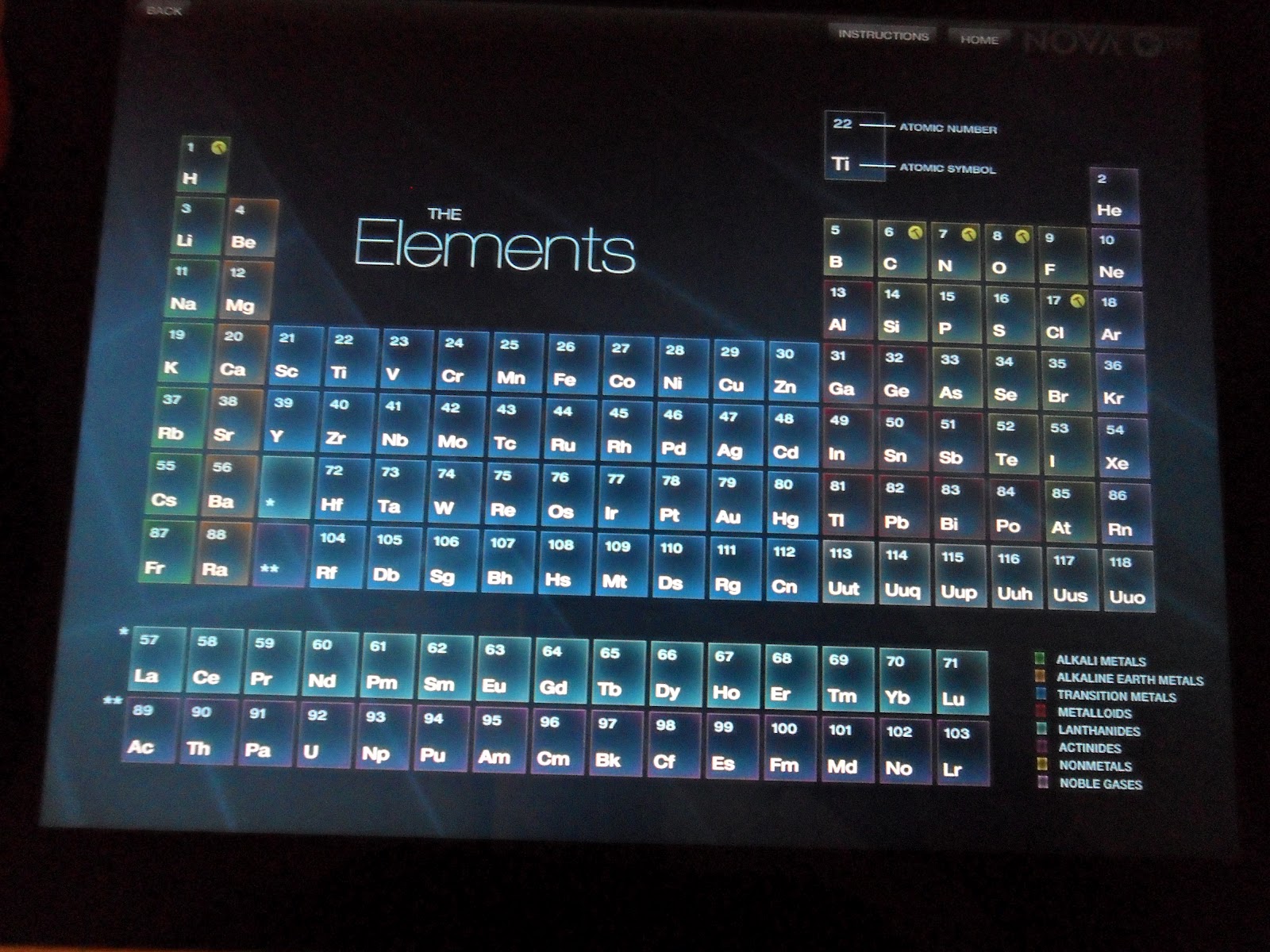Screen dimensions: 1270x952
Task: Open the Platinum (Pt) tile
Action: point(679,501)
